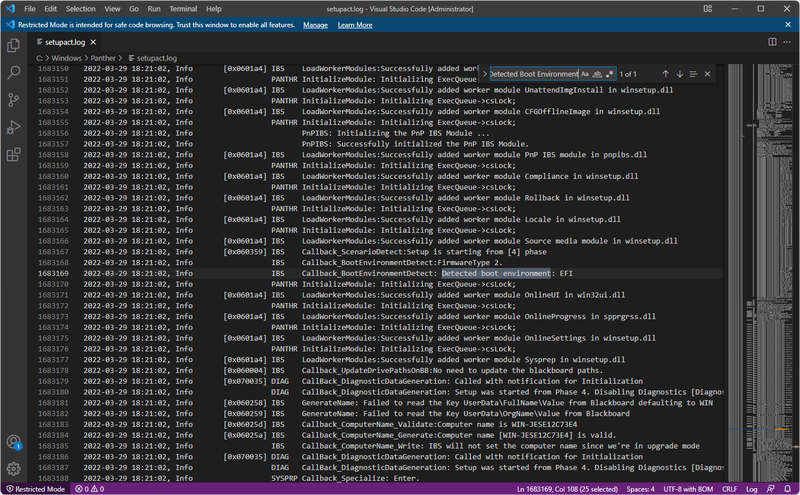Click the feedback icon in status bar

click(770, 489)
